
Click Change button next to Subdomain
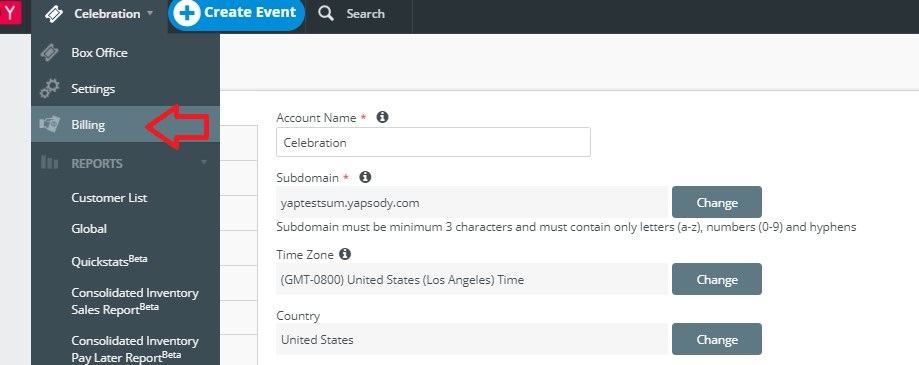717,202
